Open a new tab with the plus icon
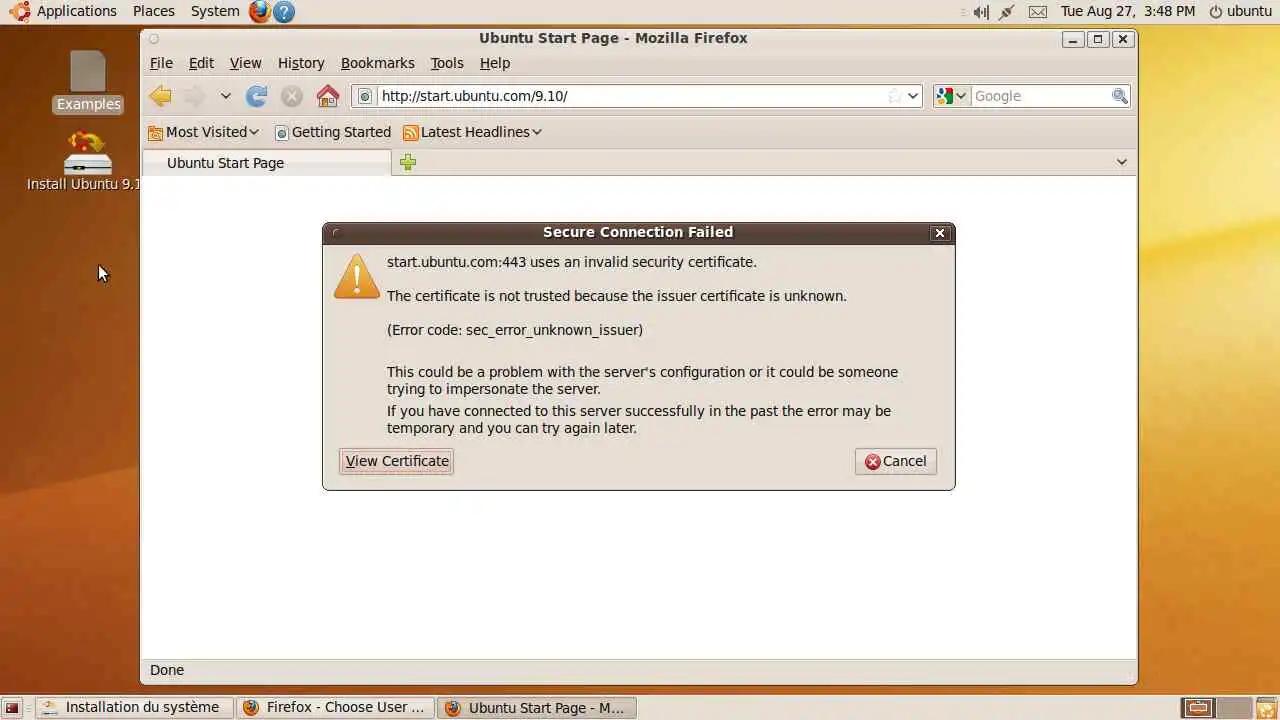This screenshot has height=720, width=1280. 408,162
